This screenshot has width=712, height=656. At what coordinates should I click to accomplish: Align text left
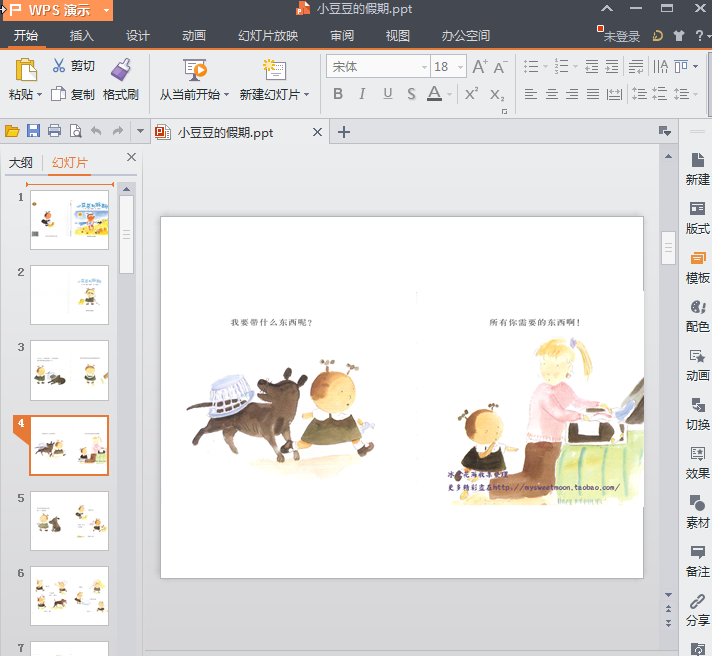click(x=531, y=94)
